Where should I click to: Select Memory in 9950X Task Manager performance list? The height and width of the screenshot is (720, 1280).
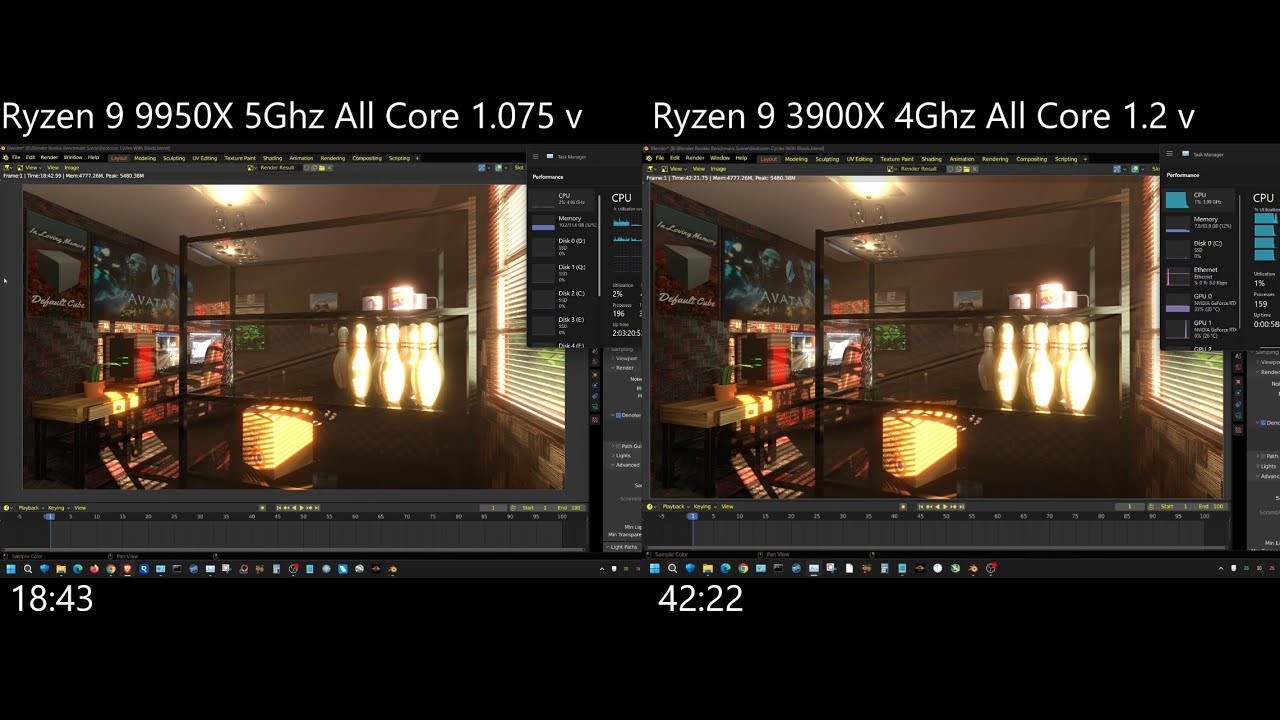(563, 225)
